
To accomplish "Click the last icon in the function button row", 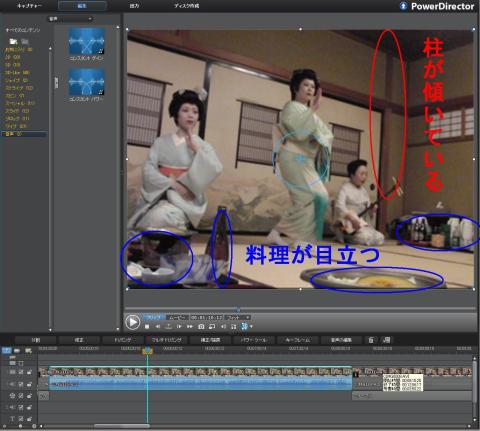I will point(386,340).
